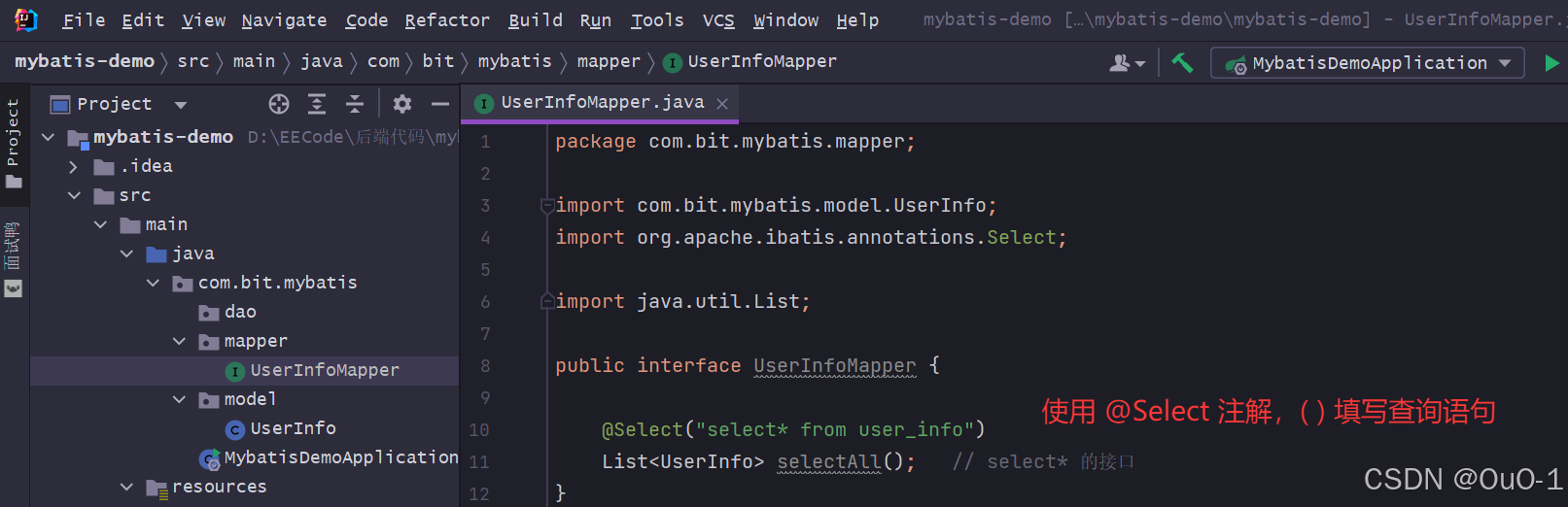The height and width of the screenshot is (507, 1568).
Task: Select the .idea folder row
Action: coord(244,166)
